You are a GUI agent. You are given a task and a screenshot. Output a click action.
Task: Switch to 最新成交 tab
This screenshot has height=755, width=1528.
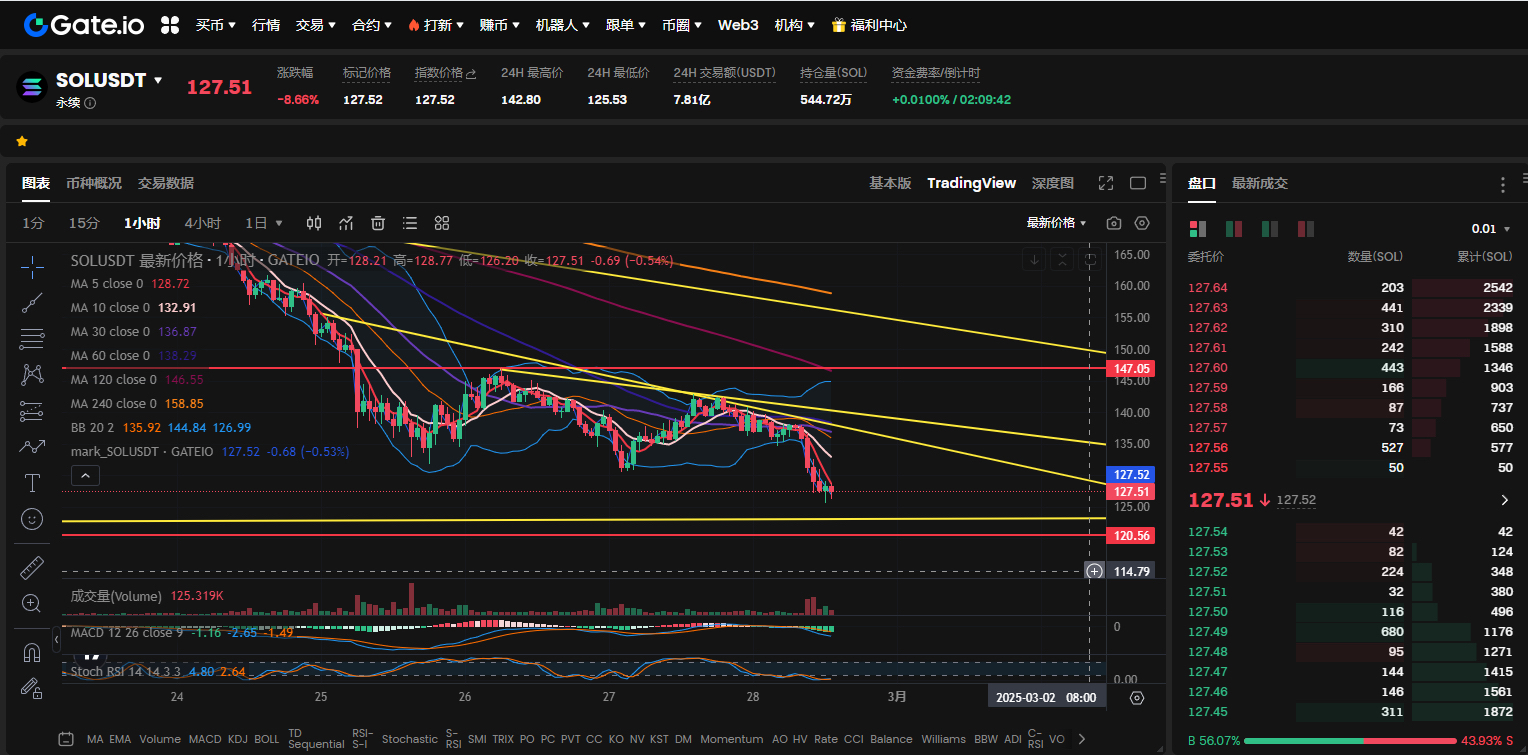click(x=1260, y=183)
